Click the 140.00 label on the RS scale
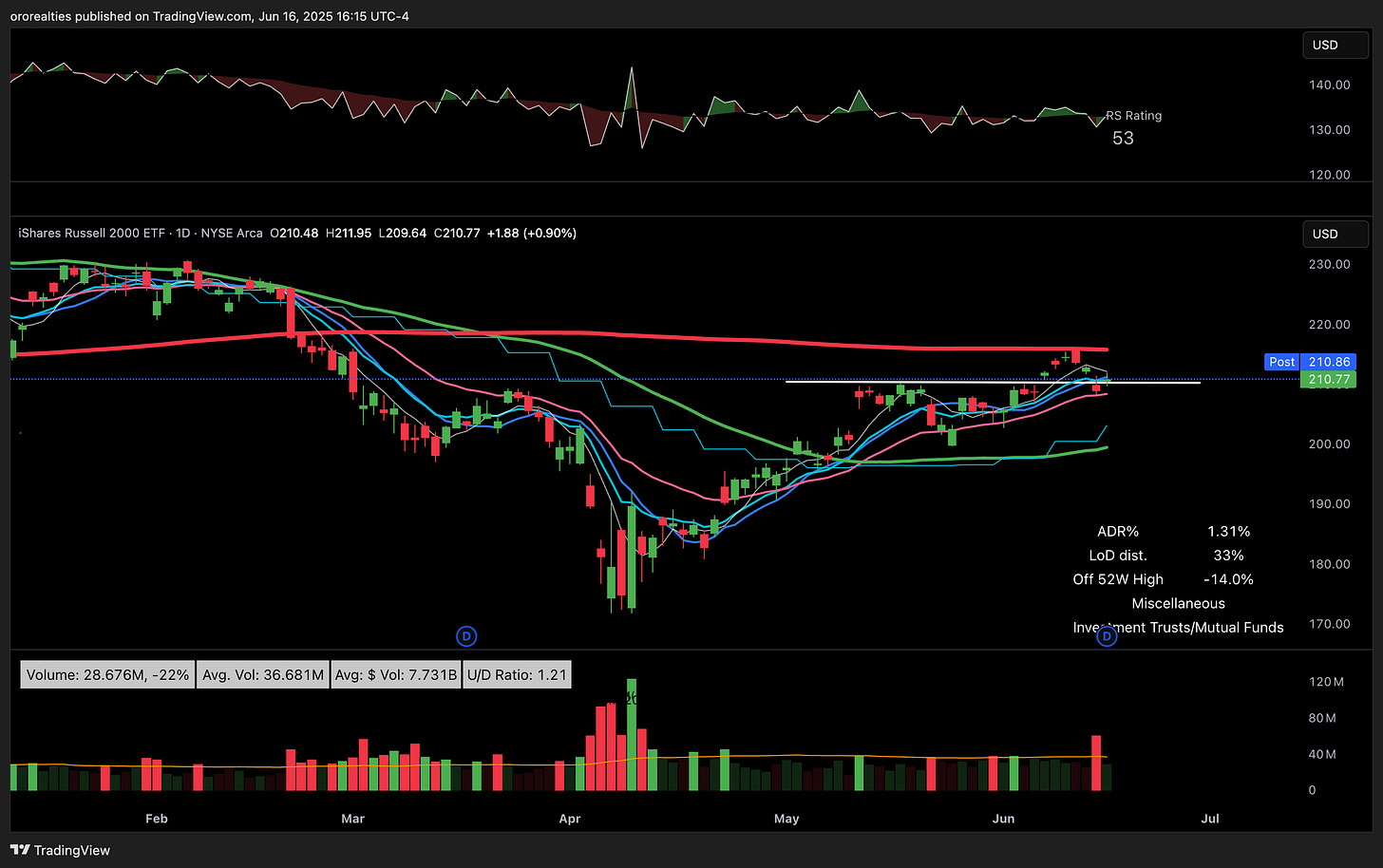The width and height of the screenshot is (1383, 868). [1329, 85]
